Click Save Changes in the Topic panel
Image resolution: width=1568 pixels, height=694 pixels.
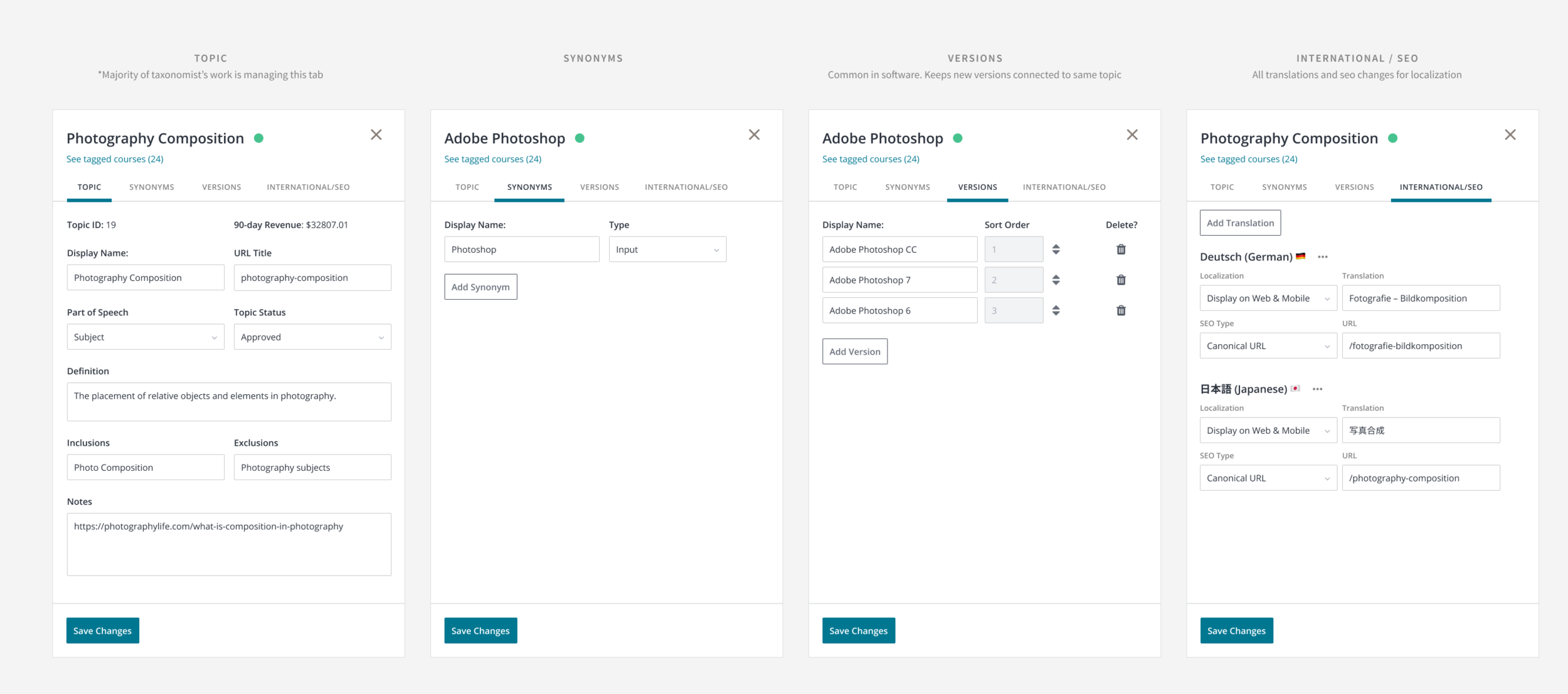click(x=103, y=631)
